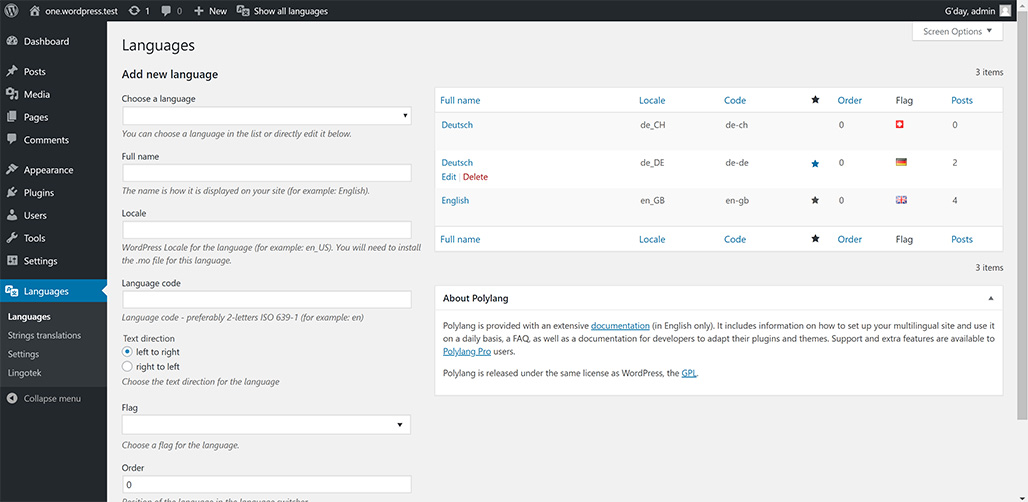This screenshot has height=502, width=1028.
Task: Open the Choose a language dropdown
Action: pos(267,116)
